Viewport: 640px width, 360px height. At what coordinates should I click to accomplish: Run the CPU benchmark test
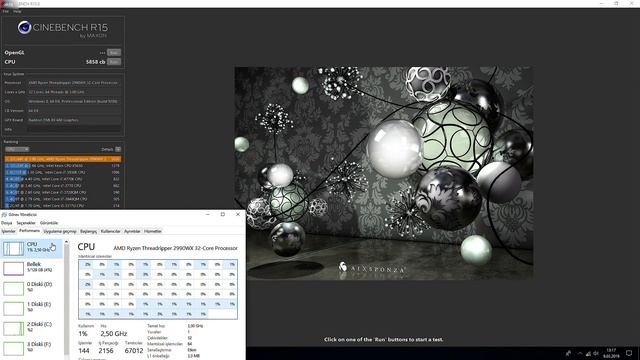[114, 62]
